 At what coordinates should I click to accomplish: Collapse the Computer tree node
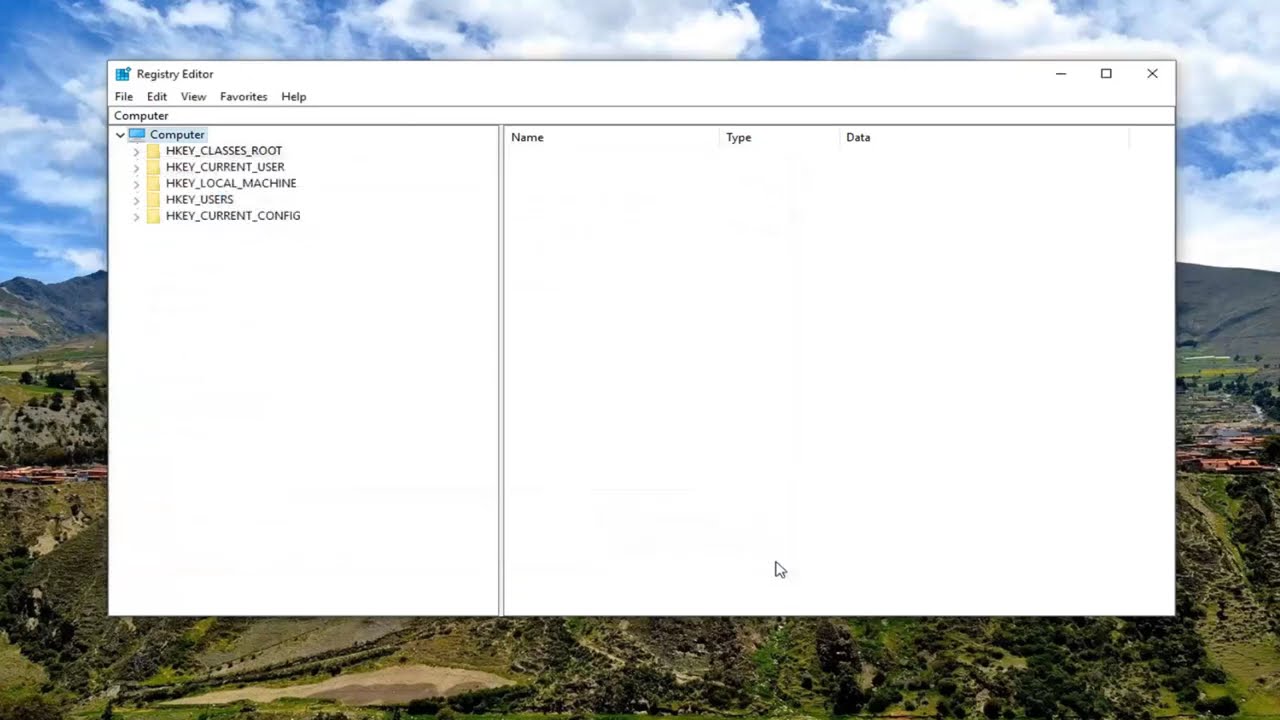tap(120, 135)
